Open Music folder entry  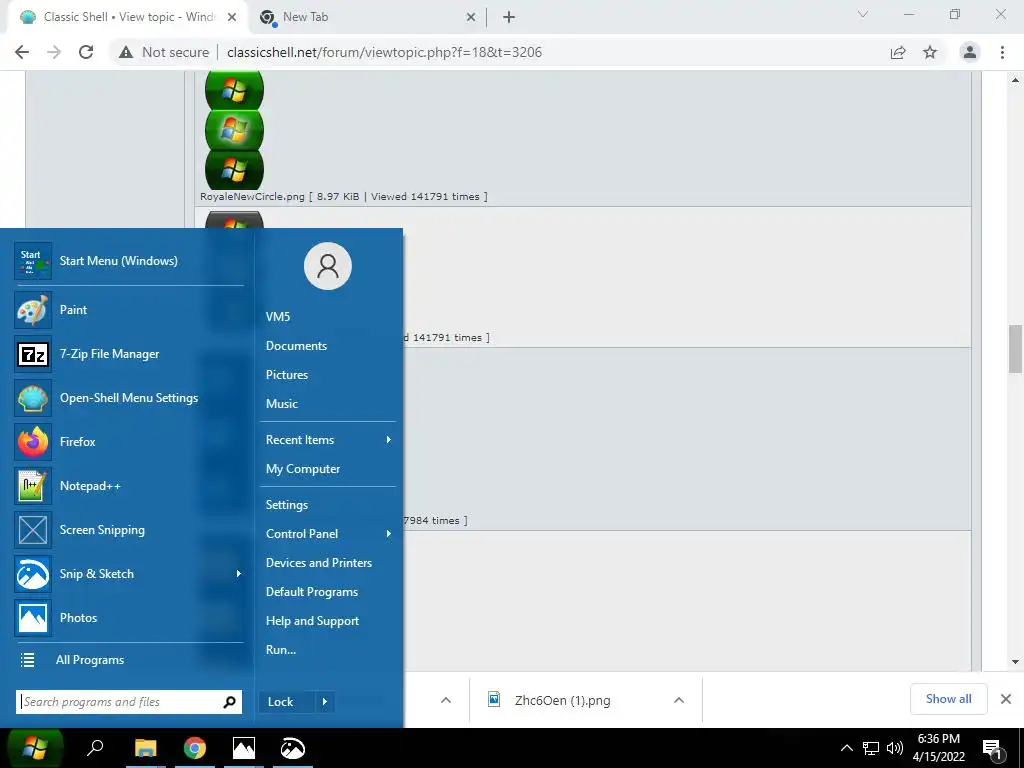[x=281, y=404]
